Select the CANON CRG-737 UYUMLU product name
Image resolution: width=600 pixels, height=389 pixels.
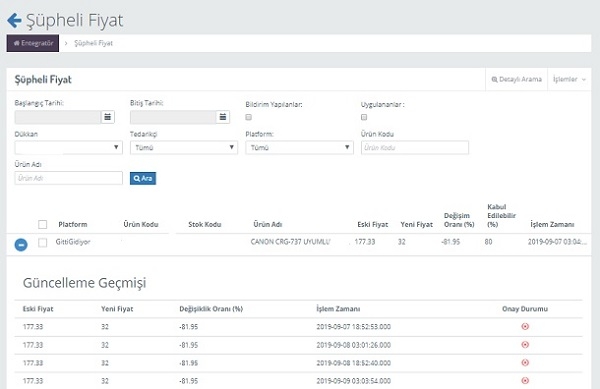pos(290,242)
